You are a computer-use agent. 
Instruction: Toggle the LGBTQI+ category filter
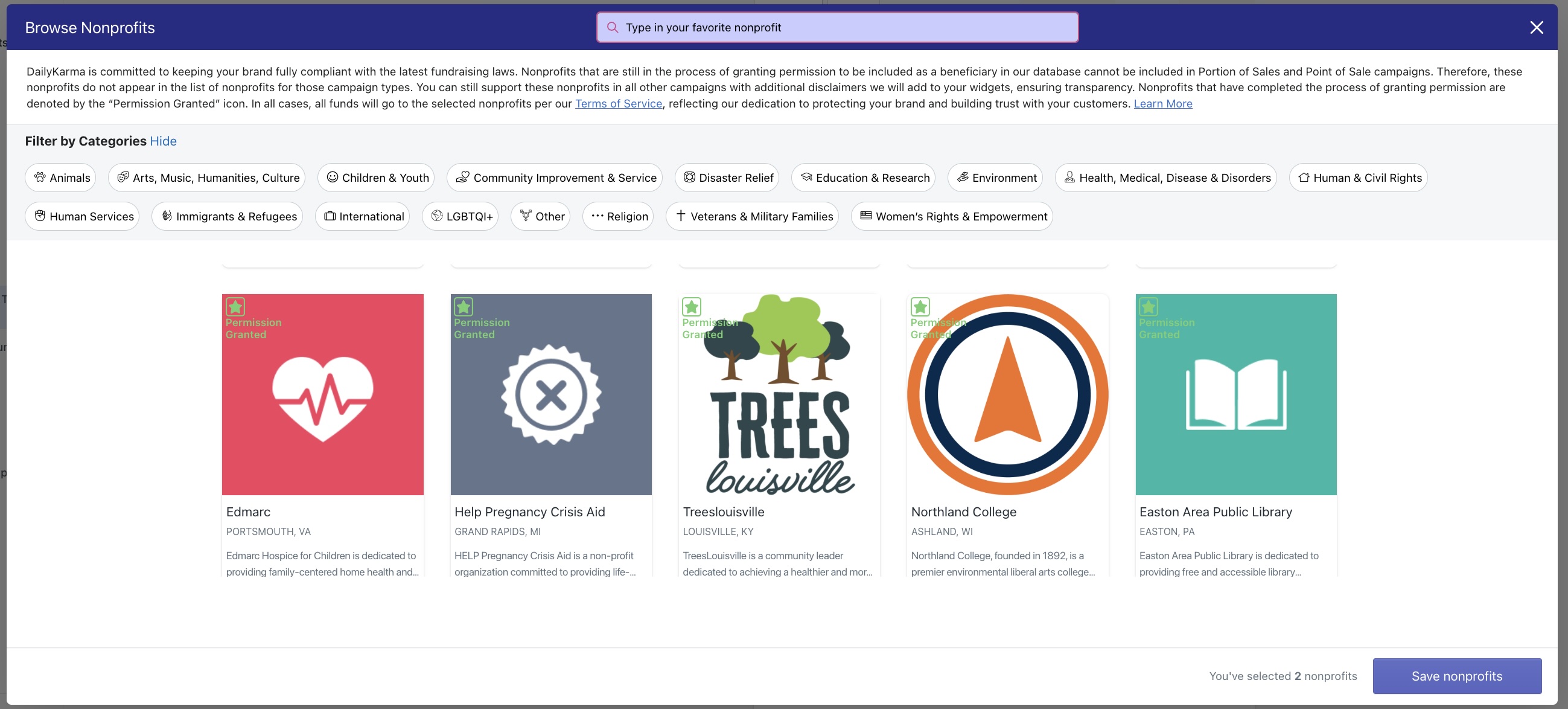tap(459, 216)
